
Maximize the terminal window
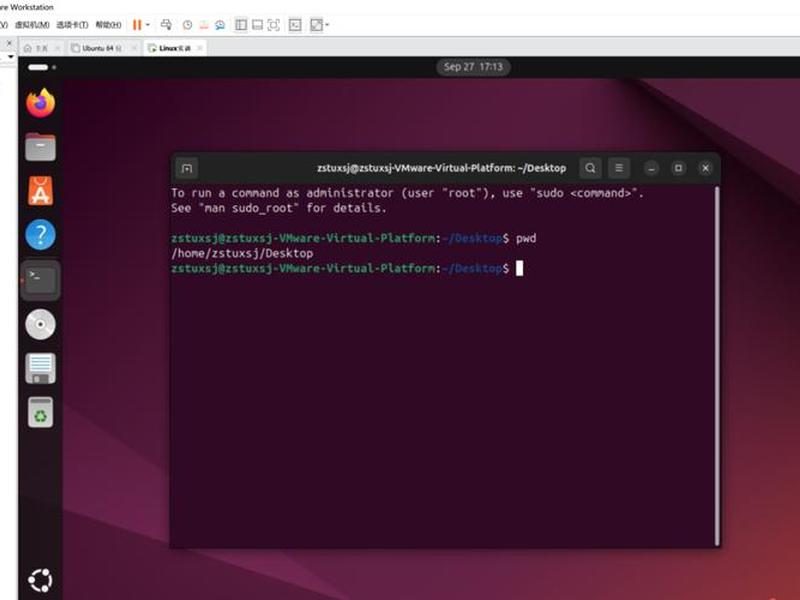pos(678,168)
